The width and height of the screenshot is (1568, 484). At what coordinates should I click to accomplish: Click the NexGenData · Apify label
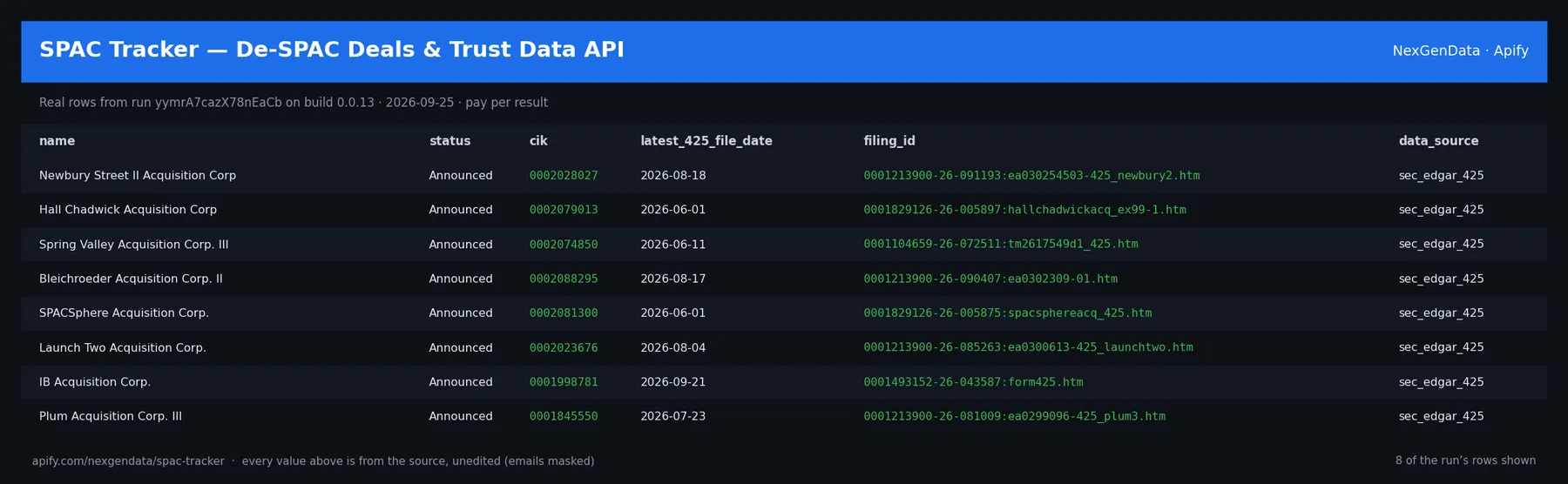click(1460, 51)
